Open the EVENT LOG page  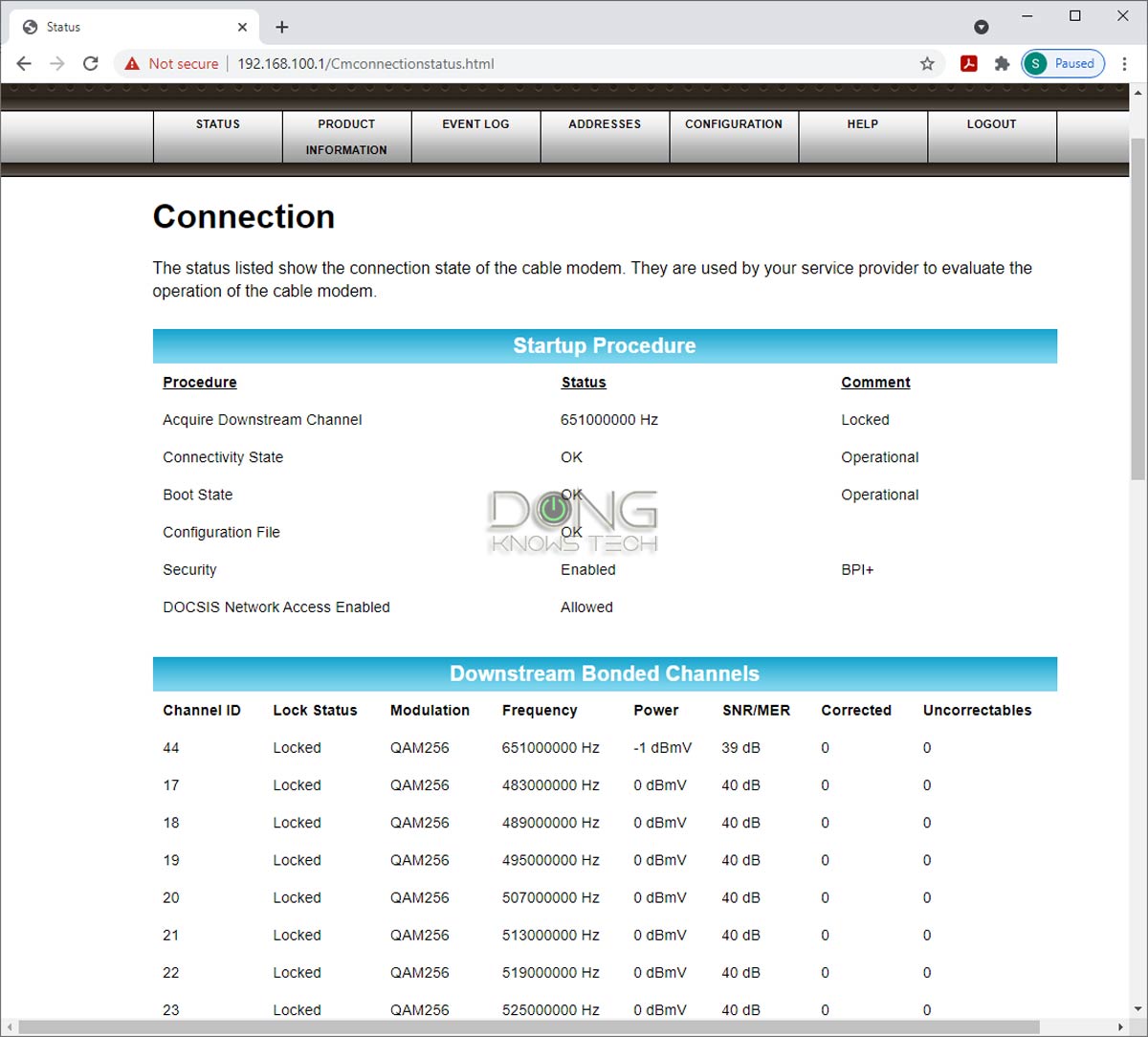pyautogui.click(x=475, y=124)
